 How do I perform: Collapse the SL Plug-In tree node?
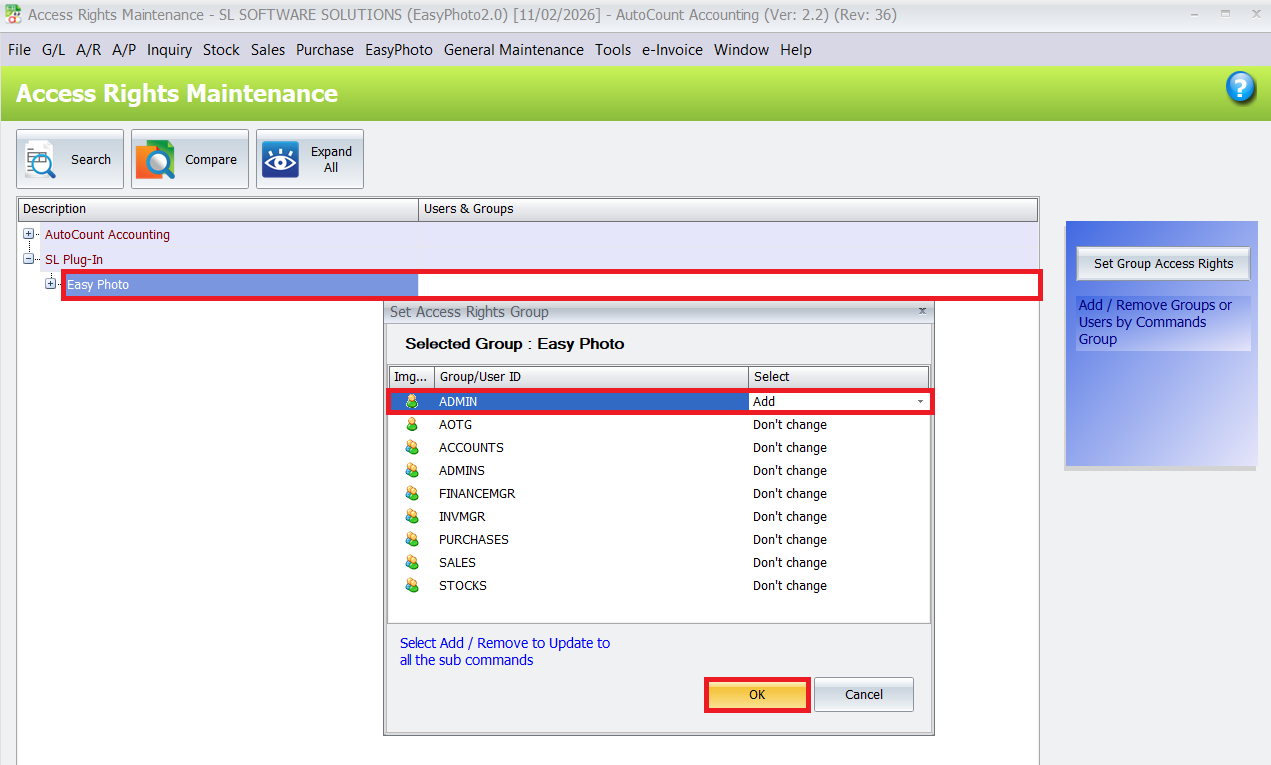29,259
